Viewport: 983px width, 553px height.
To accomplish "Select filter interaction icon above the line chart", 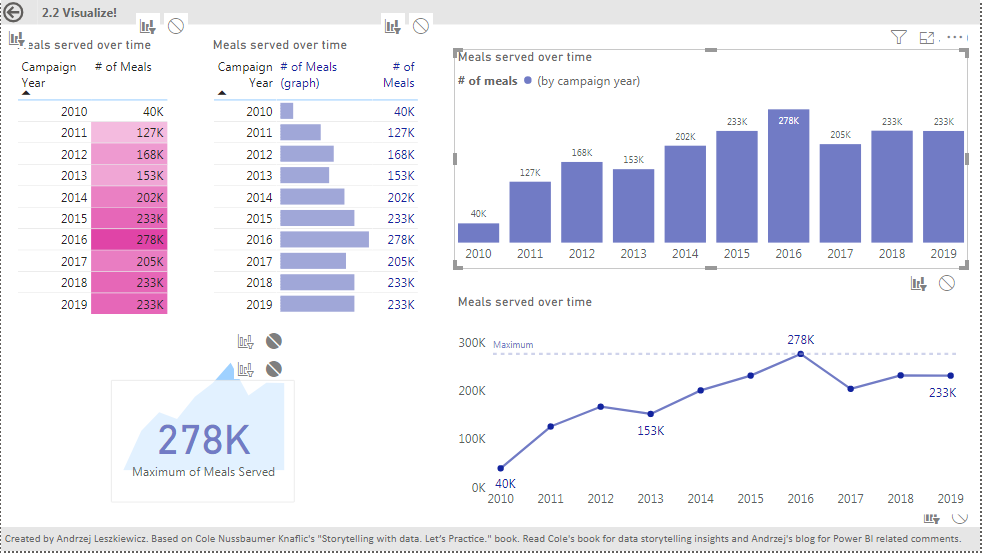I will tap(918, 284).
